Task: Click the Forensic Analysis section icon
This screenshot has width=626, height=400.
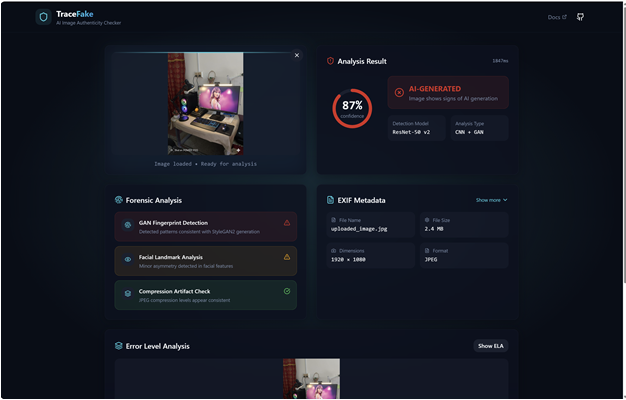Action: (119, 200)
